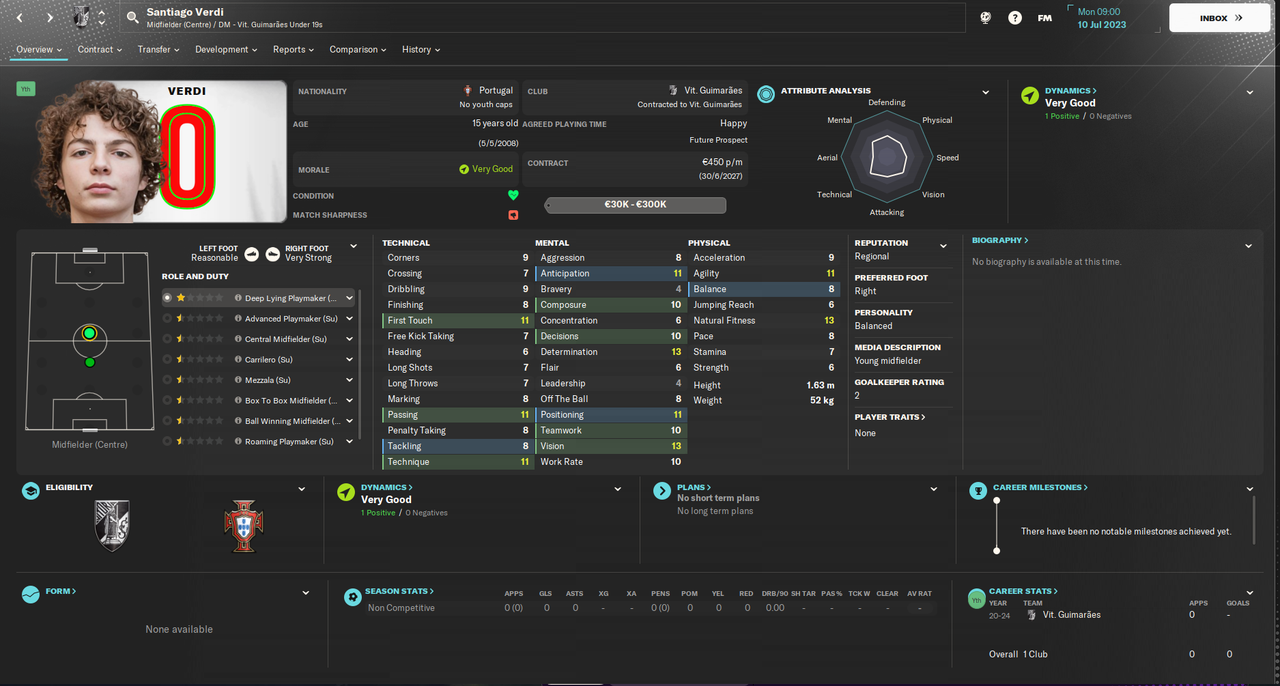The width and height of the screenshot is (1280, 686).
Task: Click the Career Milestones trophy icon
Action: (x=977, y=490)
